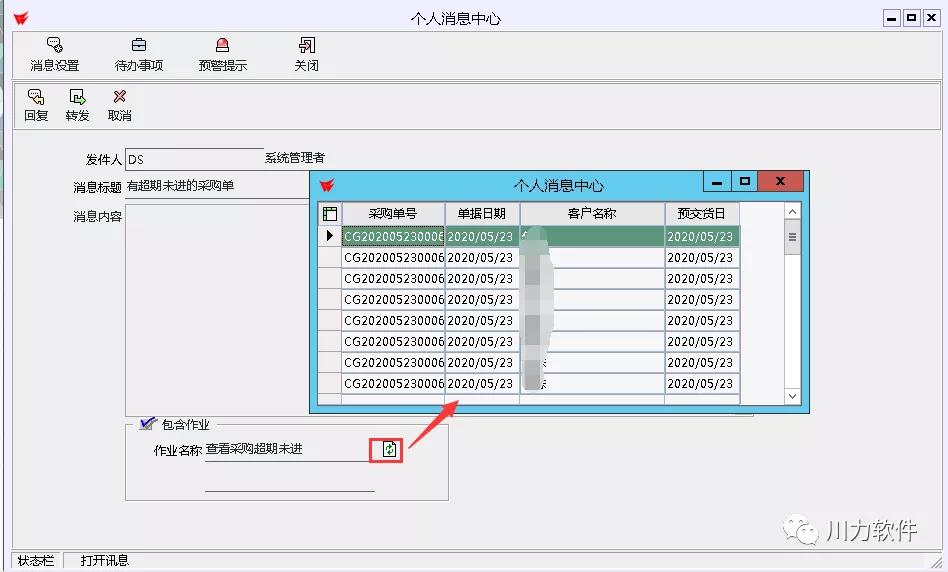The height and width of the screenshot is (572, 948).
Task: Click the 发件人 input field containing DS
Action: pyautogui.click(x=194, y=159)
